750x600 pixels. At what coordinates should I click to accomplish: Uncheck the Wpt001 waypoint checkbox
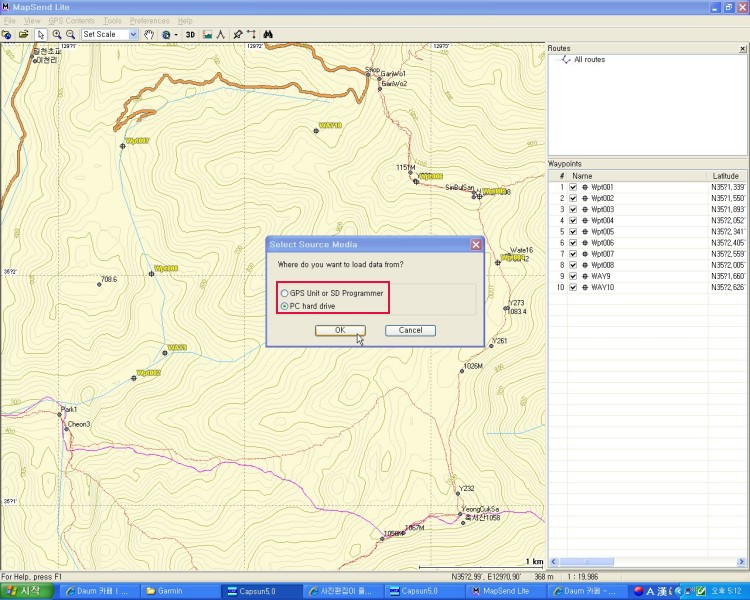point(573,187)
